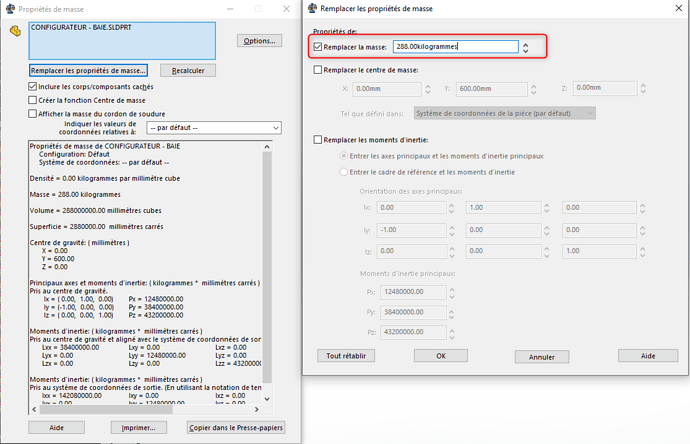Click the Annuler button
The height and width of the screenshot is (444, 690).
[542, 357]
